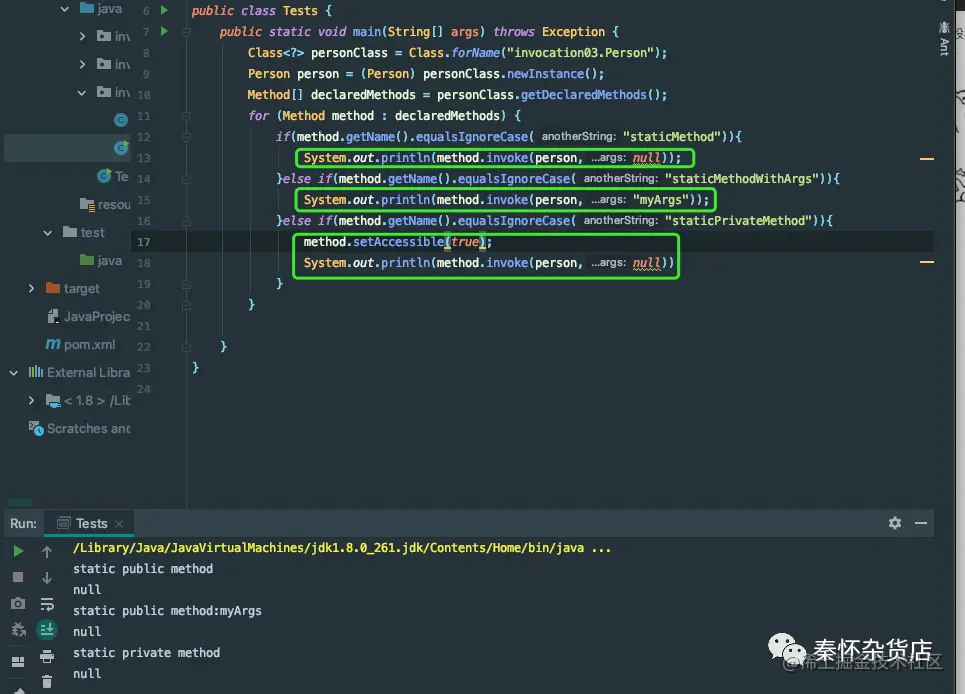Viewport: 965px width, 694px height.
Task: Click the camera Dump Threads icon
Action: (x=18, y=604)
